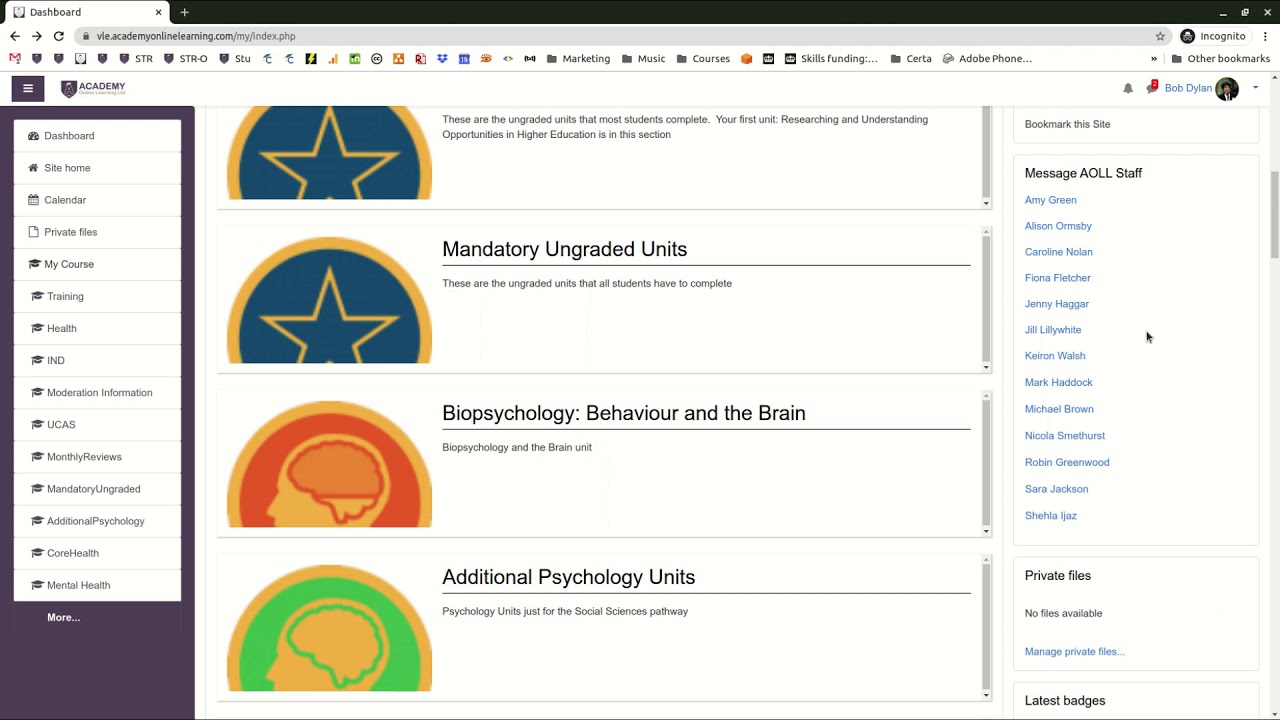Toggle the hamburger side panel button

28,88
